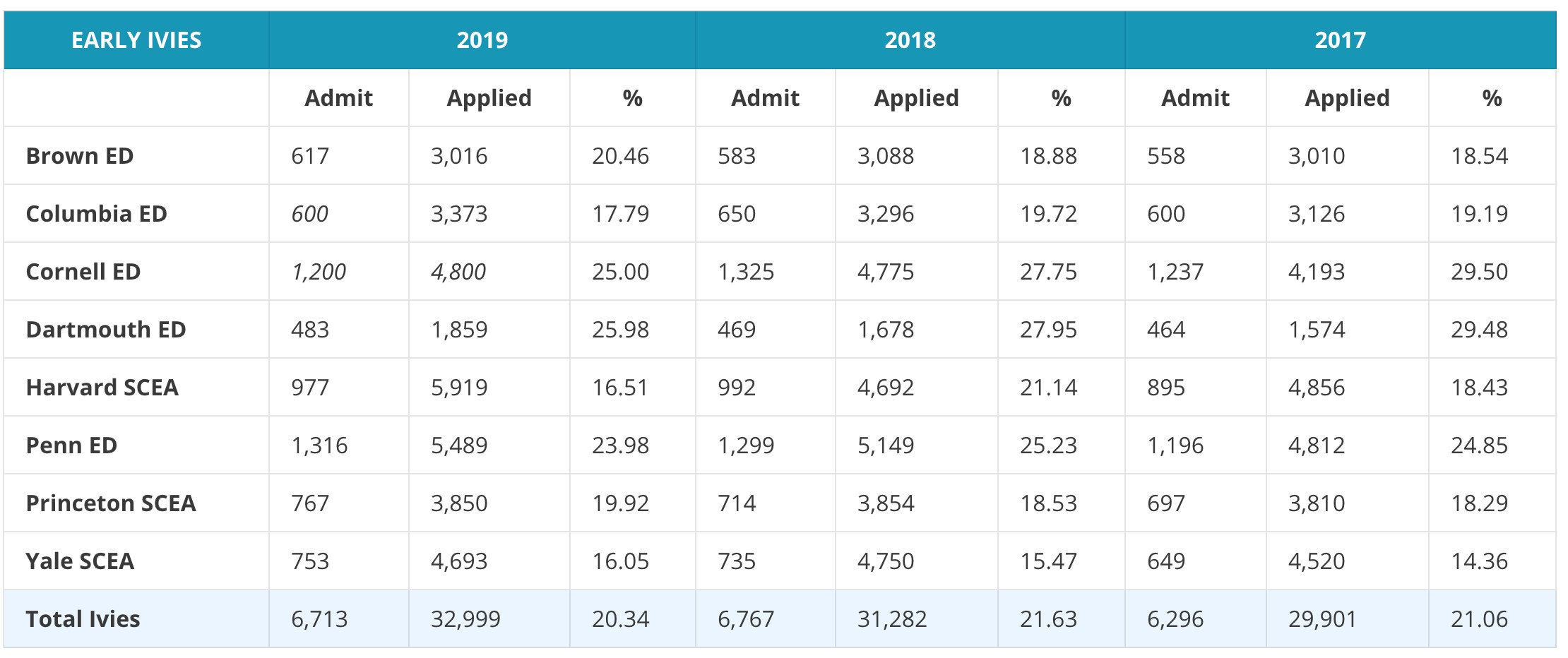Select Penn 2019 applied value 5,489

459,445
